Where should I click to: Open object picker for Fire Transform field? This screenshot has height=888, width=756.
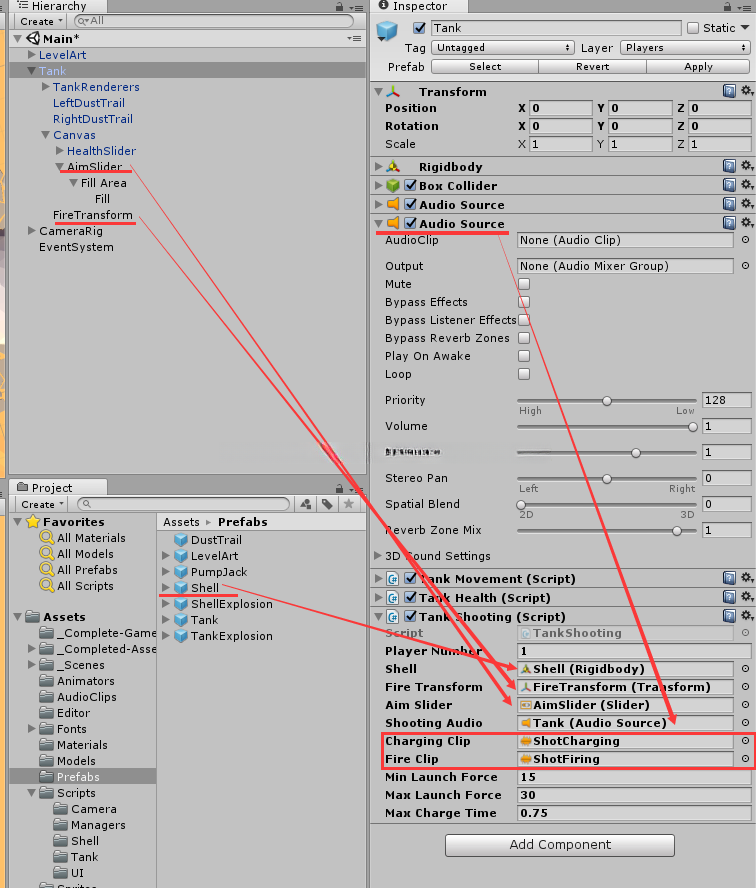coord(745,687)
